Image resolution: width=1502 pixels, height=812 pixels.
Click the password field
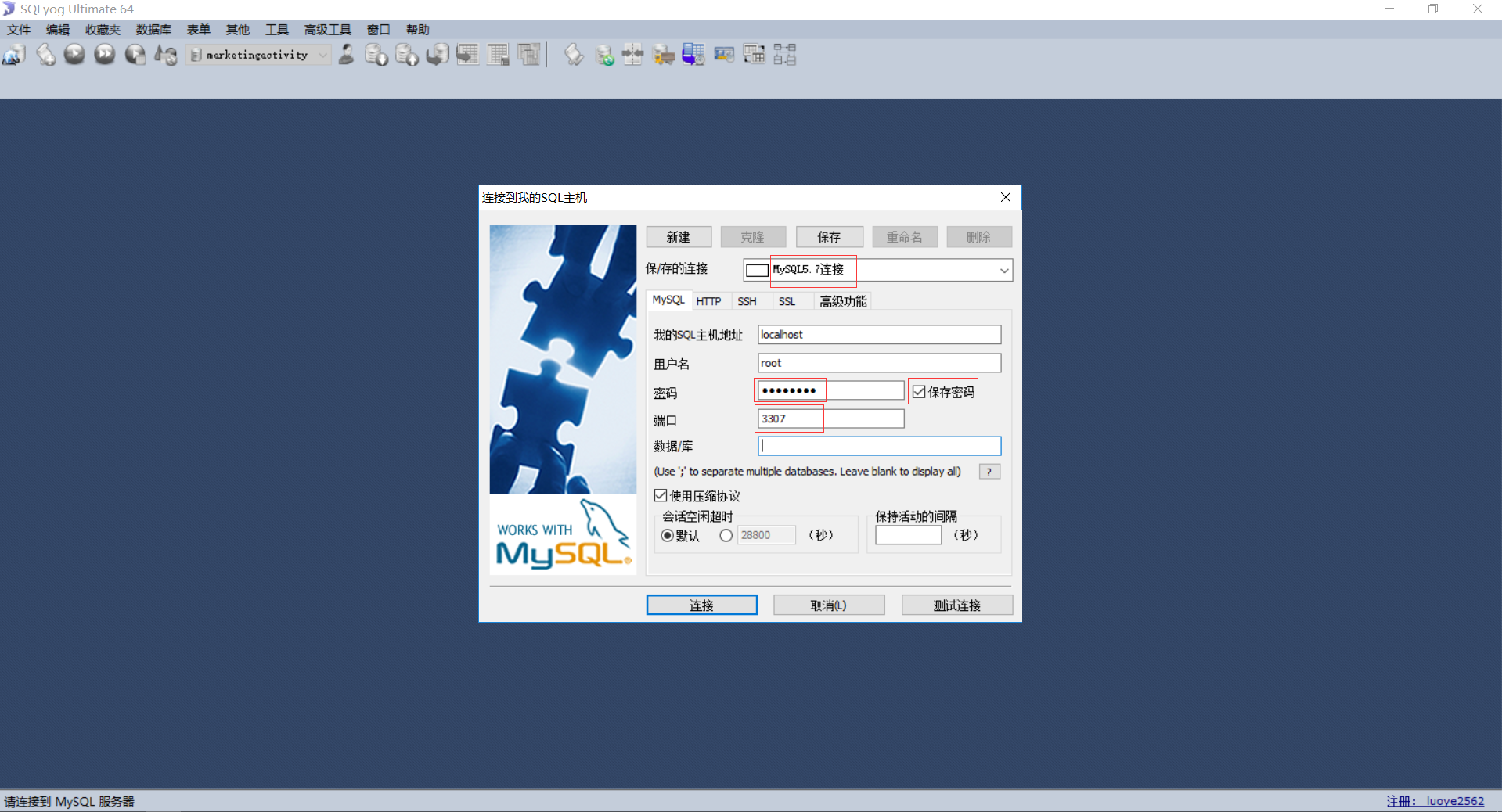[x=830, y=390]
